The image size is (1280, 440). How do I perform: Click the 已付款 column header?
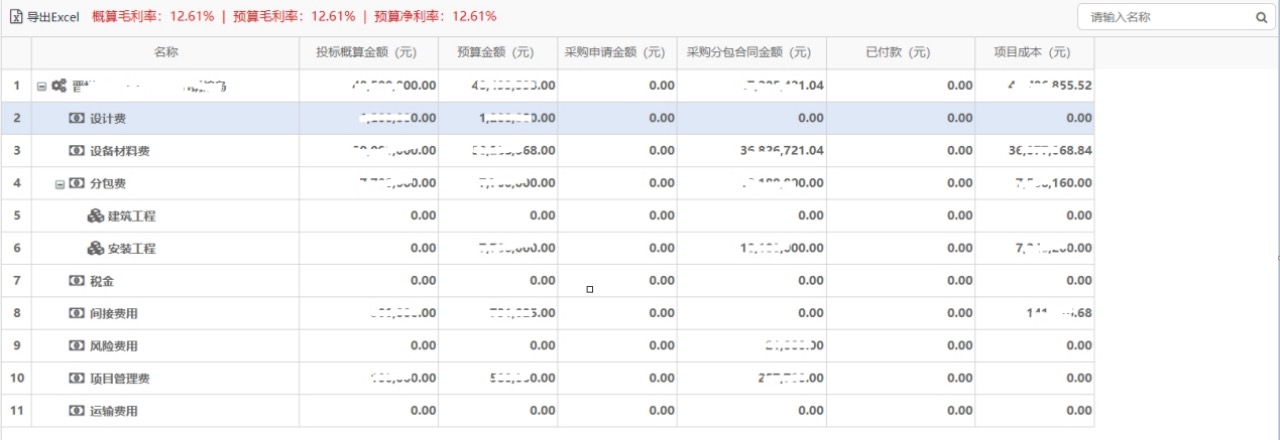point(899,52)
